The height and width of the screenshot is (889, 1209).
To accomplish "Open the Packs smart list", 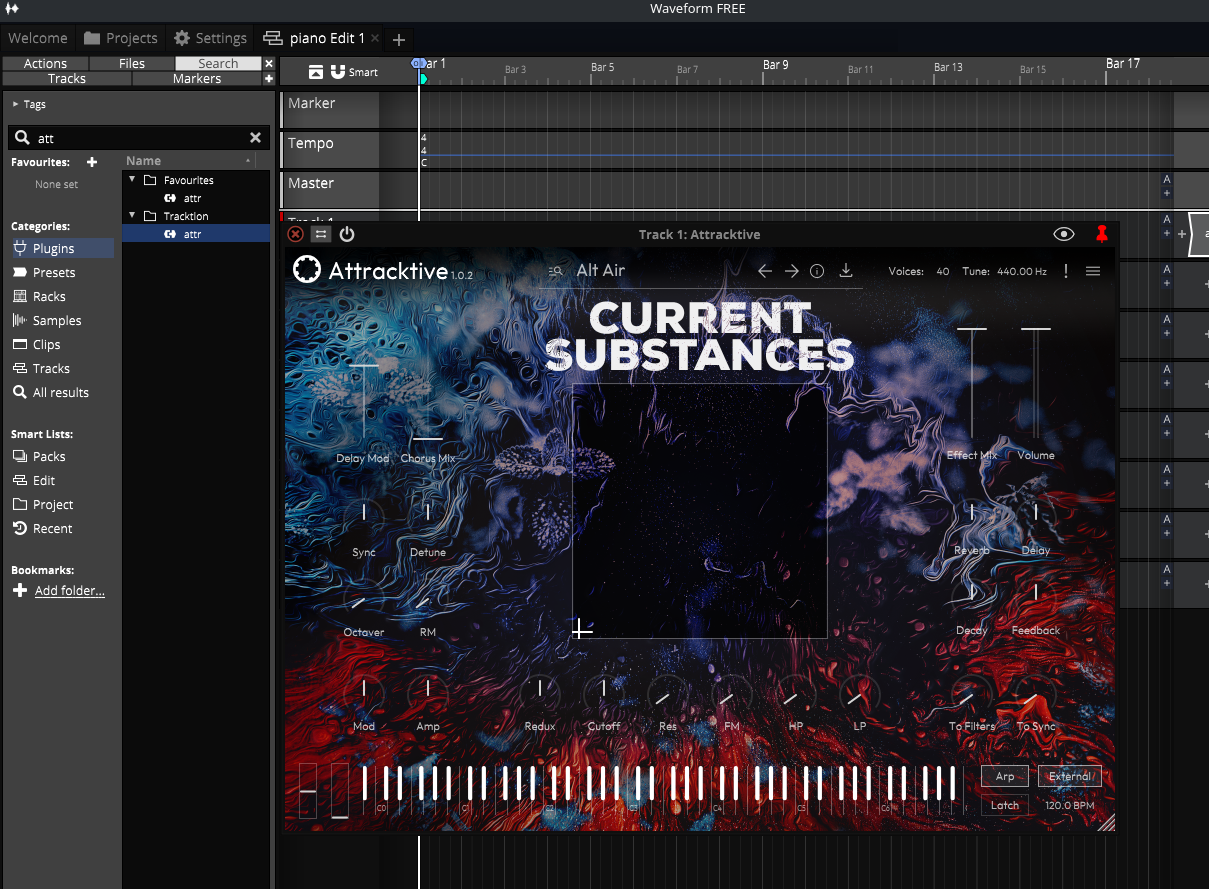I will 62,456.
